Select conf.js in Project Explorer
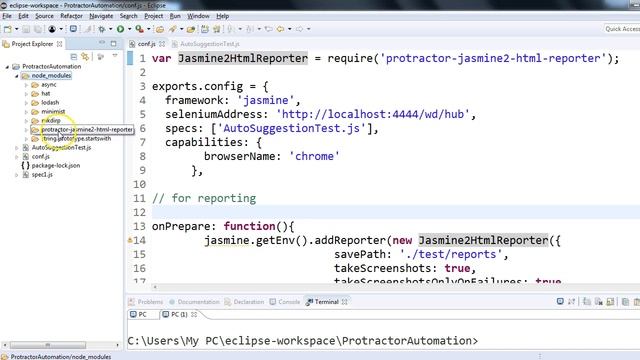The image size is (640, 360). tap(40, 156)
